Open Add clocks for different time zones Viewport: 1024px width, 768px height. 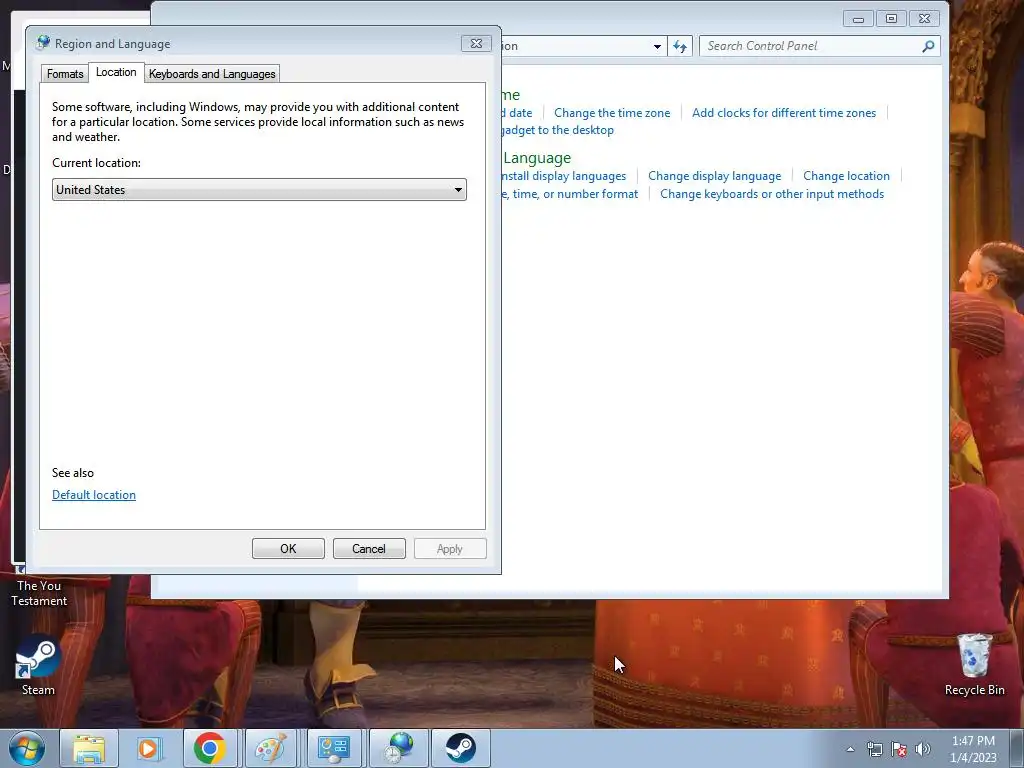tap(784, 113)
